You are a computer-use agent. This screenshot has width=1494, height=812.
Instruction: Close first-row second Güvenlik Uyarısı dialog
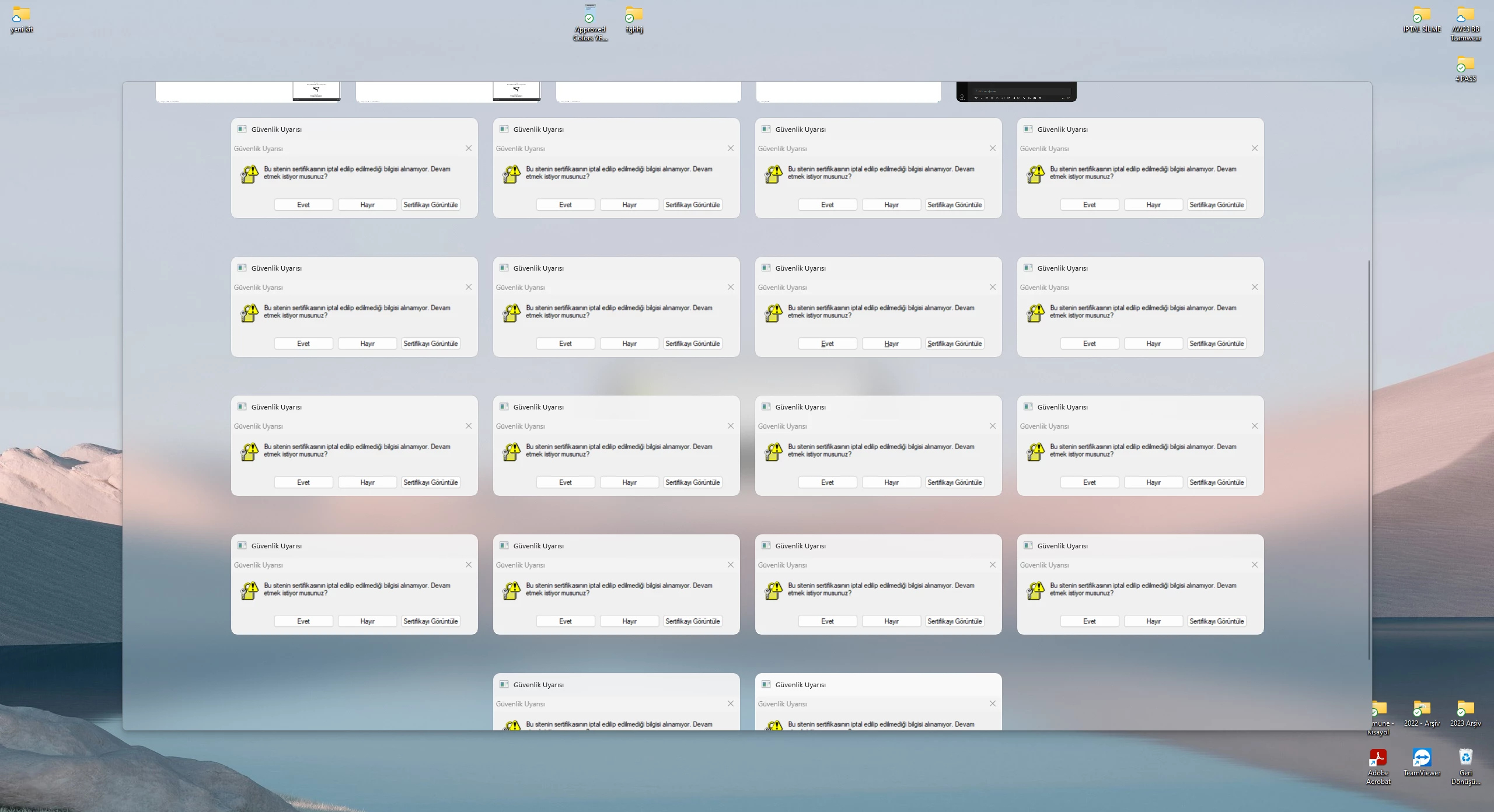click(730, 148)
